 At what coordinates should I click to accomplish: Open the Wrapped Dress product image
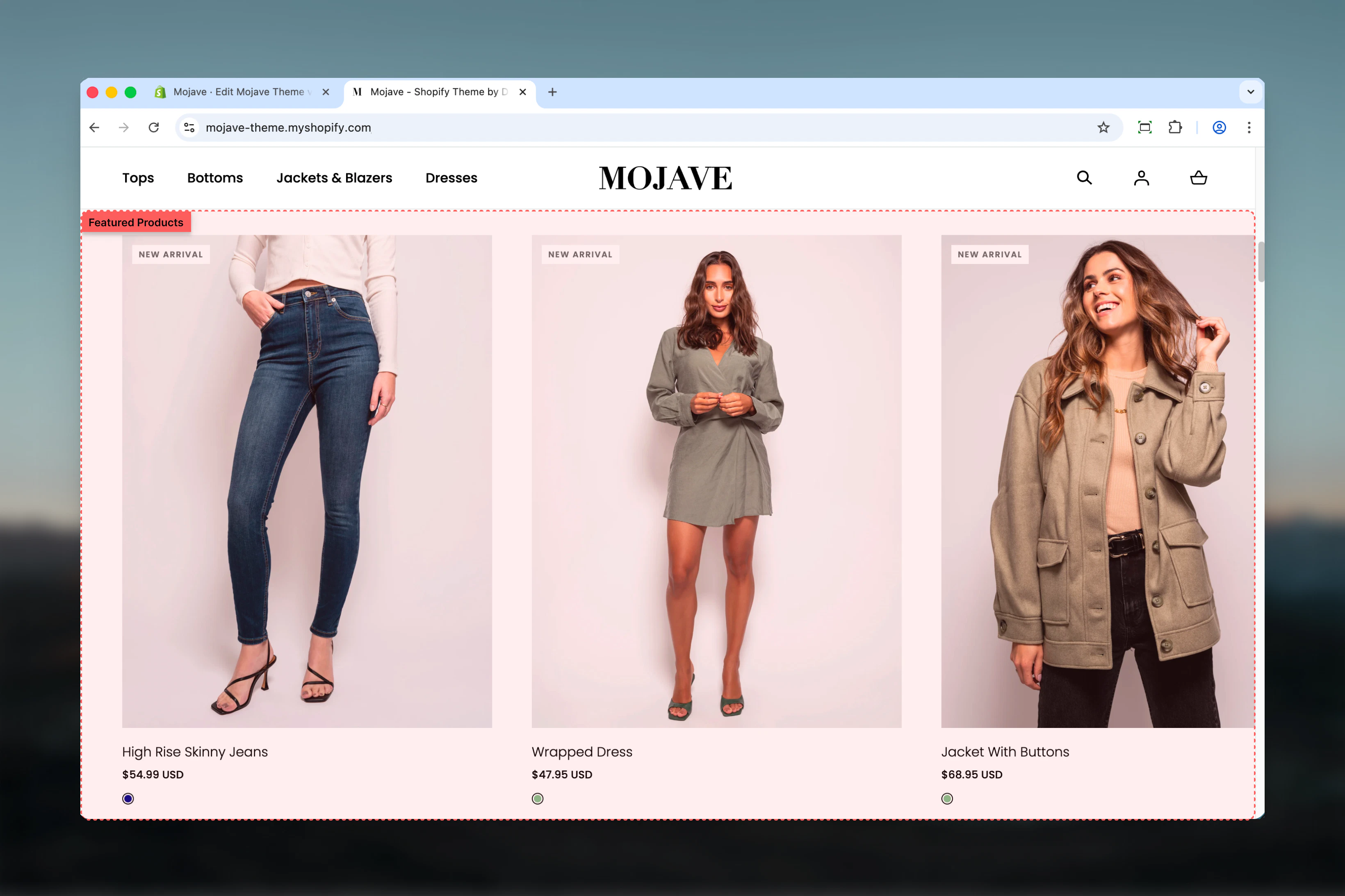pos(716,481)
